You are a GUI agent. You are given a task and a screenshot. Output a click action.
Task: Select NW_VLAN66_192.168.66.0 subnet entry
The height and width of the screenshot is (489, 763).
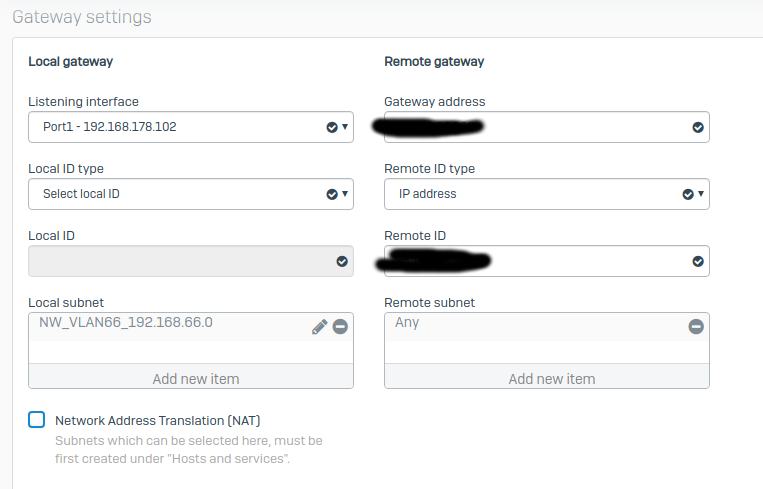click(x=126, y=323)
